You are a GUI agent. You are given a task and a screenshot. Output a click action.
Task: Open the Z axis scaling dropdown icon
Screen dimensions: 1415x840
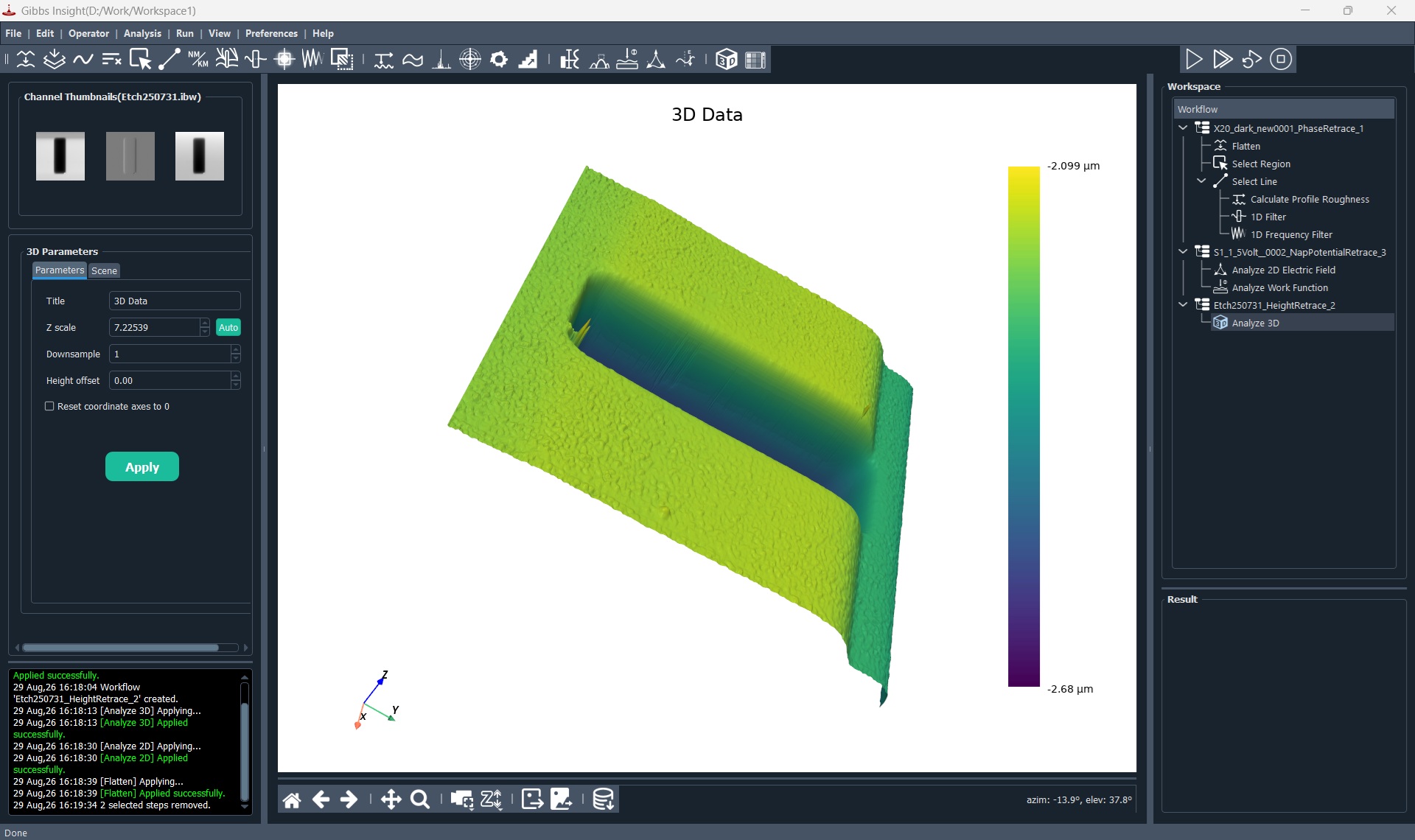click(492, 799)
